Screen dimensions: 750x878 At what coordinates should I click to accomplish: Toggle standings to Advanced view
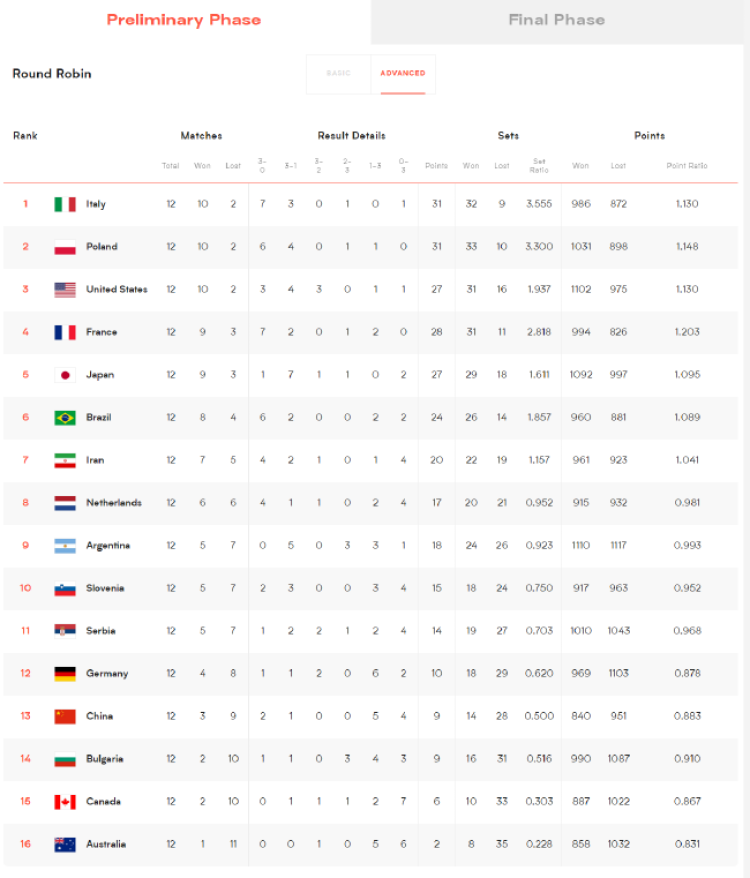tap(403, 74)
